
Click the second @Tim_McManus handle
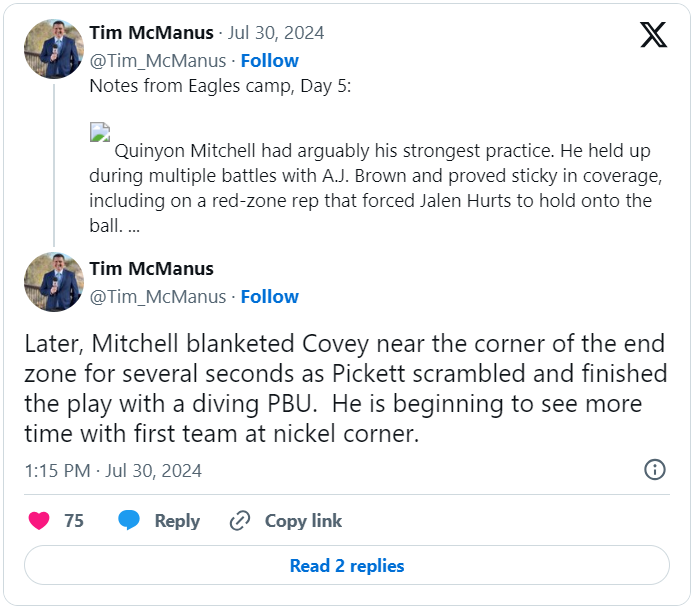click(157, 296)
